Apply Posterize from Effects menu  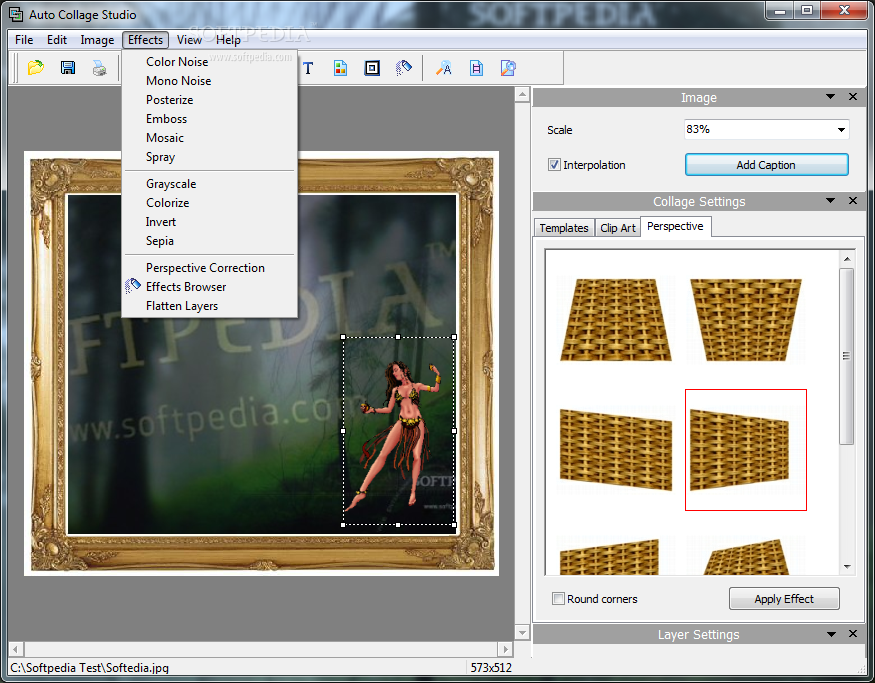coord(209,99)
